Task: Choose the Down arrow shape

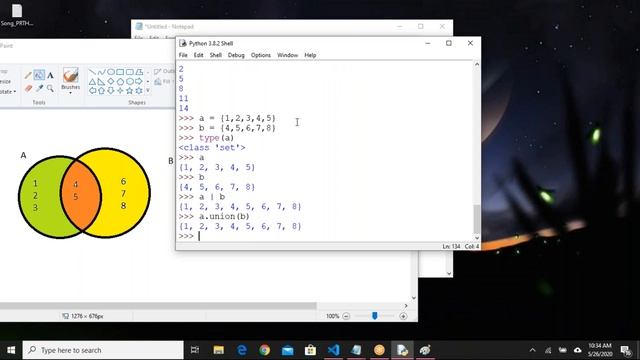Action: click(x=111, y=91)
